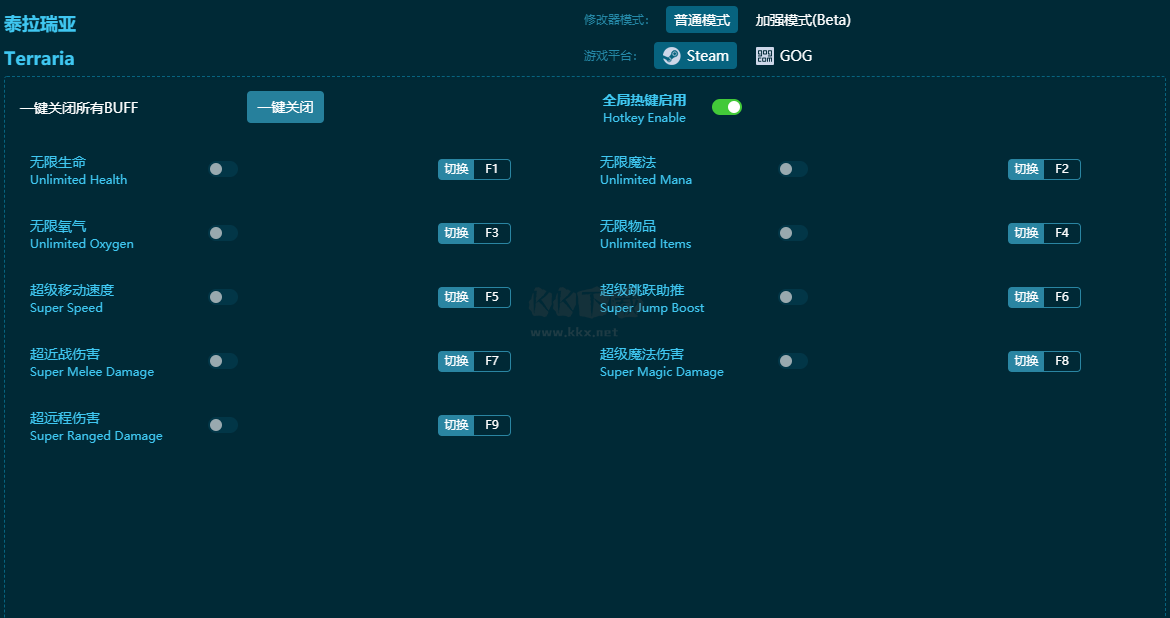Switch on the Super Magic Damage toggle
Viewport: 1170px width, 618px height.
coord(793,361)
